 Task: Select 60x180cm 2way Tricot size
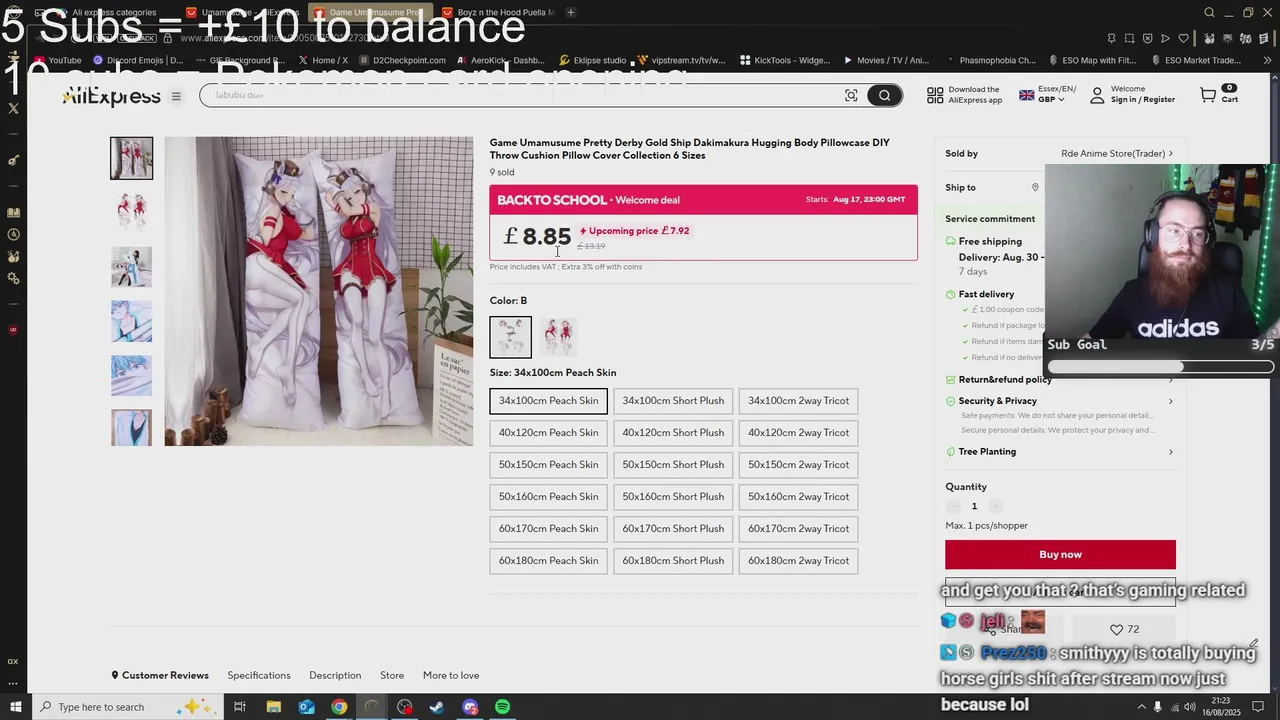[798, 561]
